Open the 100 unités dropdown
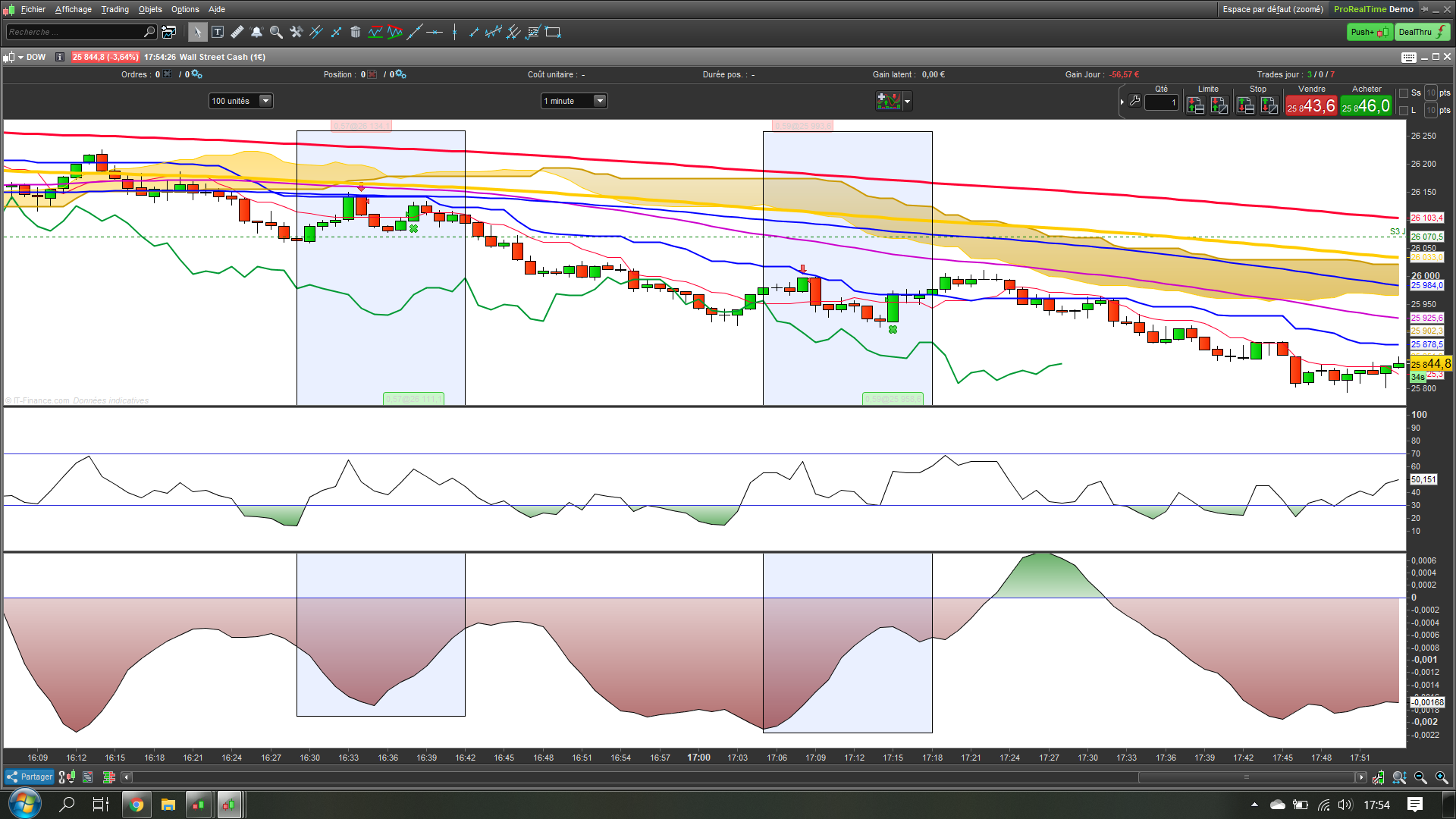The height and width of the screenshot is (819, 1456). pos(265,101)
